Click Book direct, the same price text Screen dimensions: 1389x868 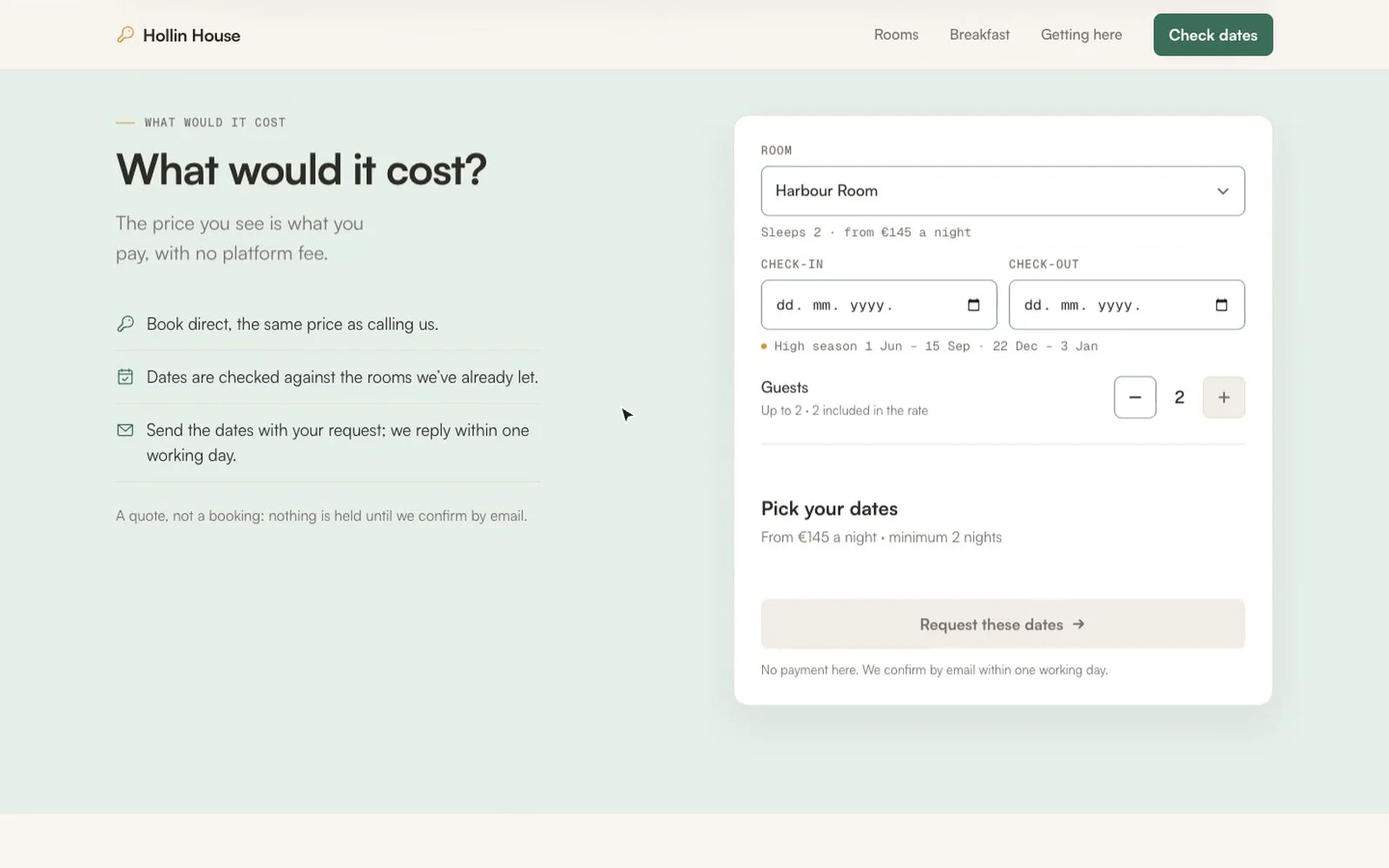pyautogui.click(x=293, y=324)
